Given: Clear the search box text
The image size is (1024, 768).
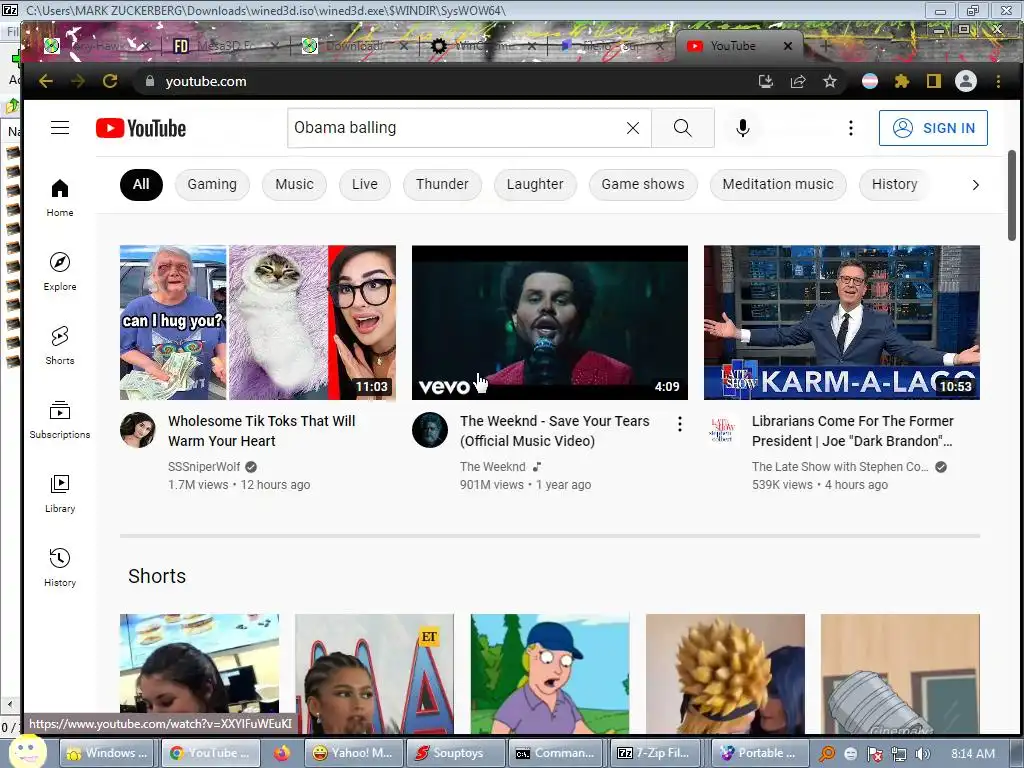Looking at the screenshot, I should point(633,128).
